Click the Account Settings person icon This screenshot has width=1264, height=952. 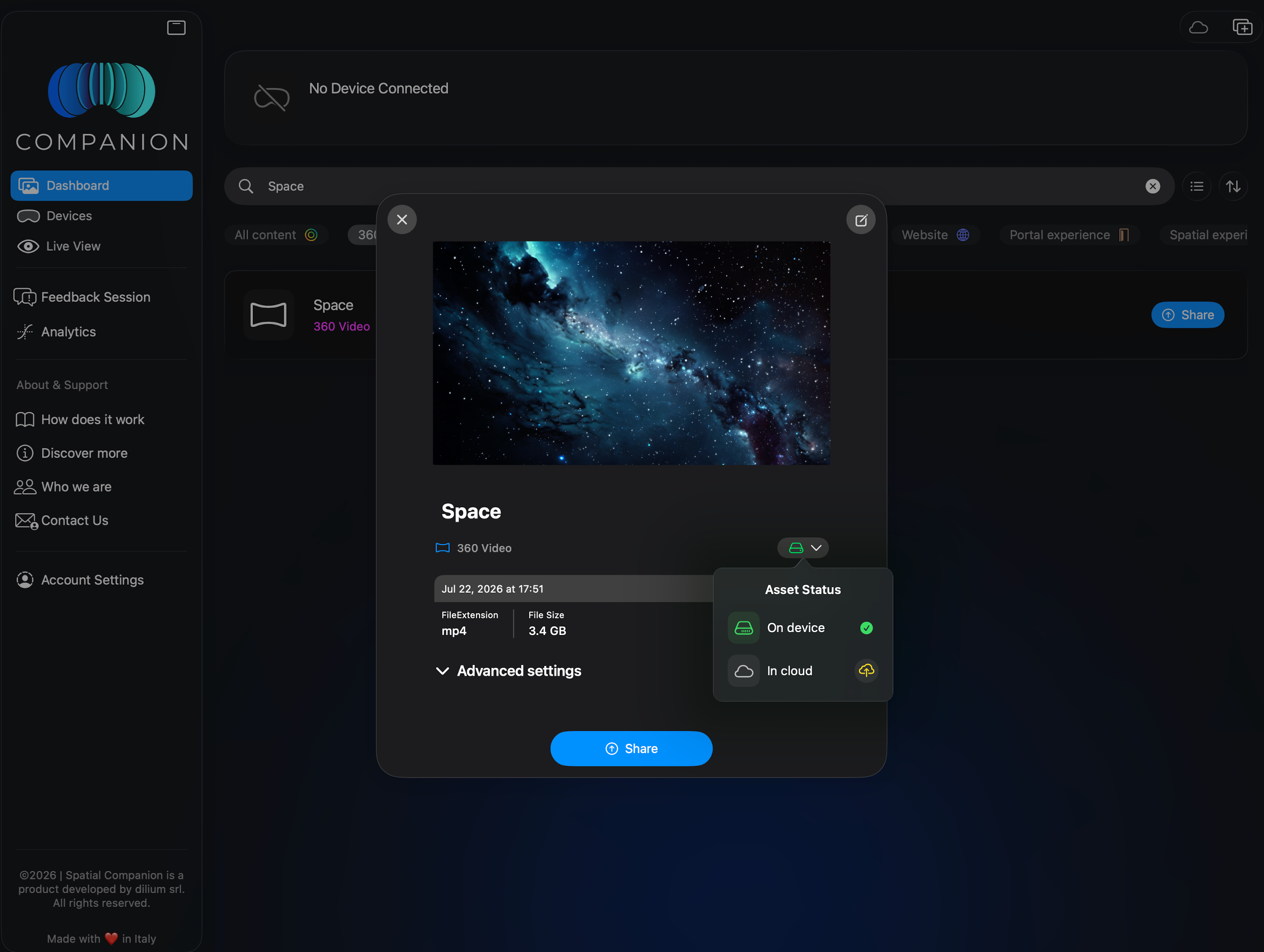(x=25, y=580)
